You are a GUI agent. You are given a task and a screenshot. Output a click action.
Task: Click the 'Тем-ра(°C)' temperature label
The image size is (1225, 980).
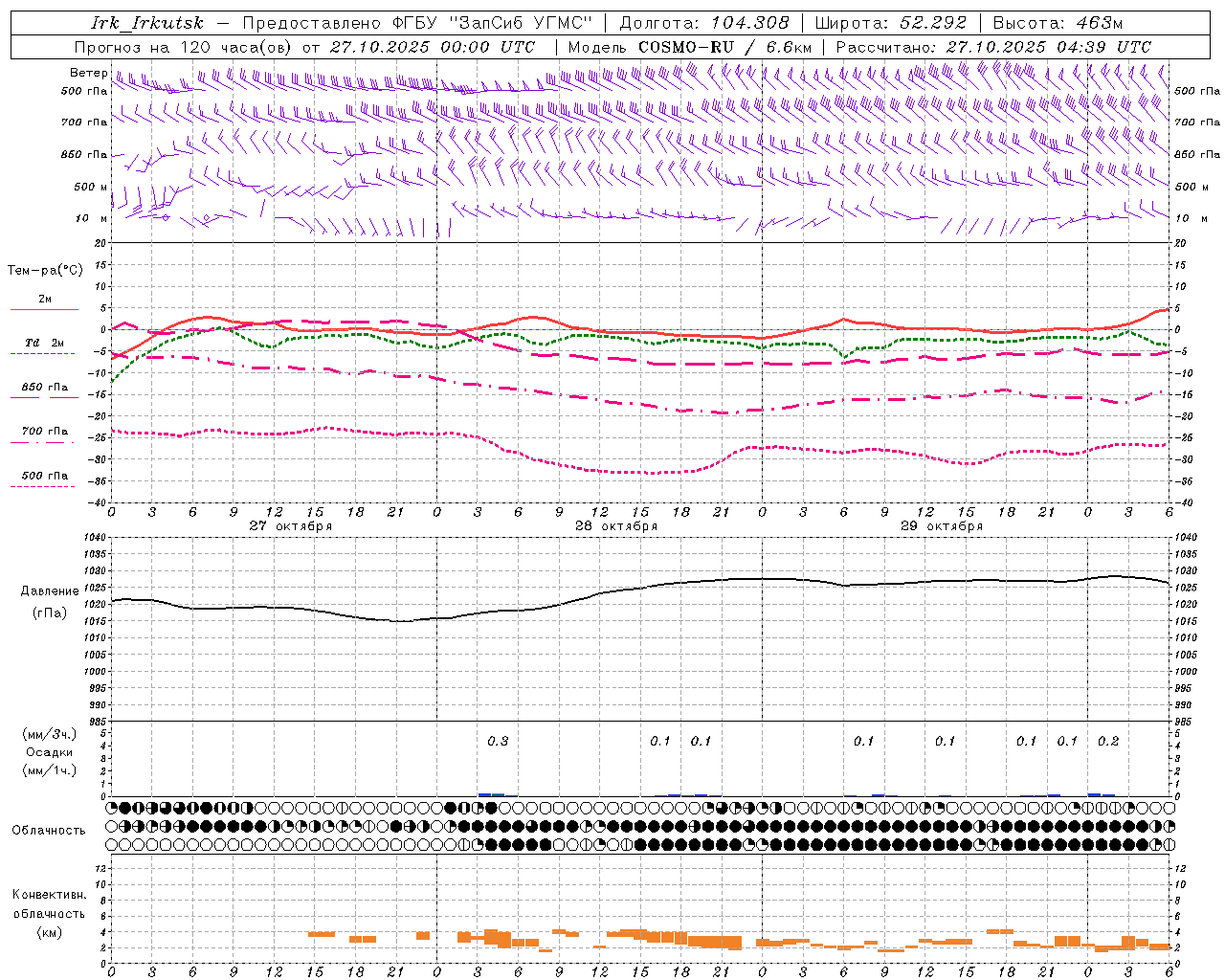pyautogui.click(x=45, y=271)
